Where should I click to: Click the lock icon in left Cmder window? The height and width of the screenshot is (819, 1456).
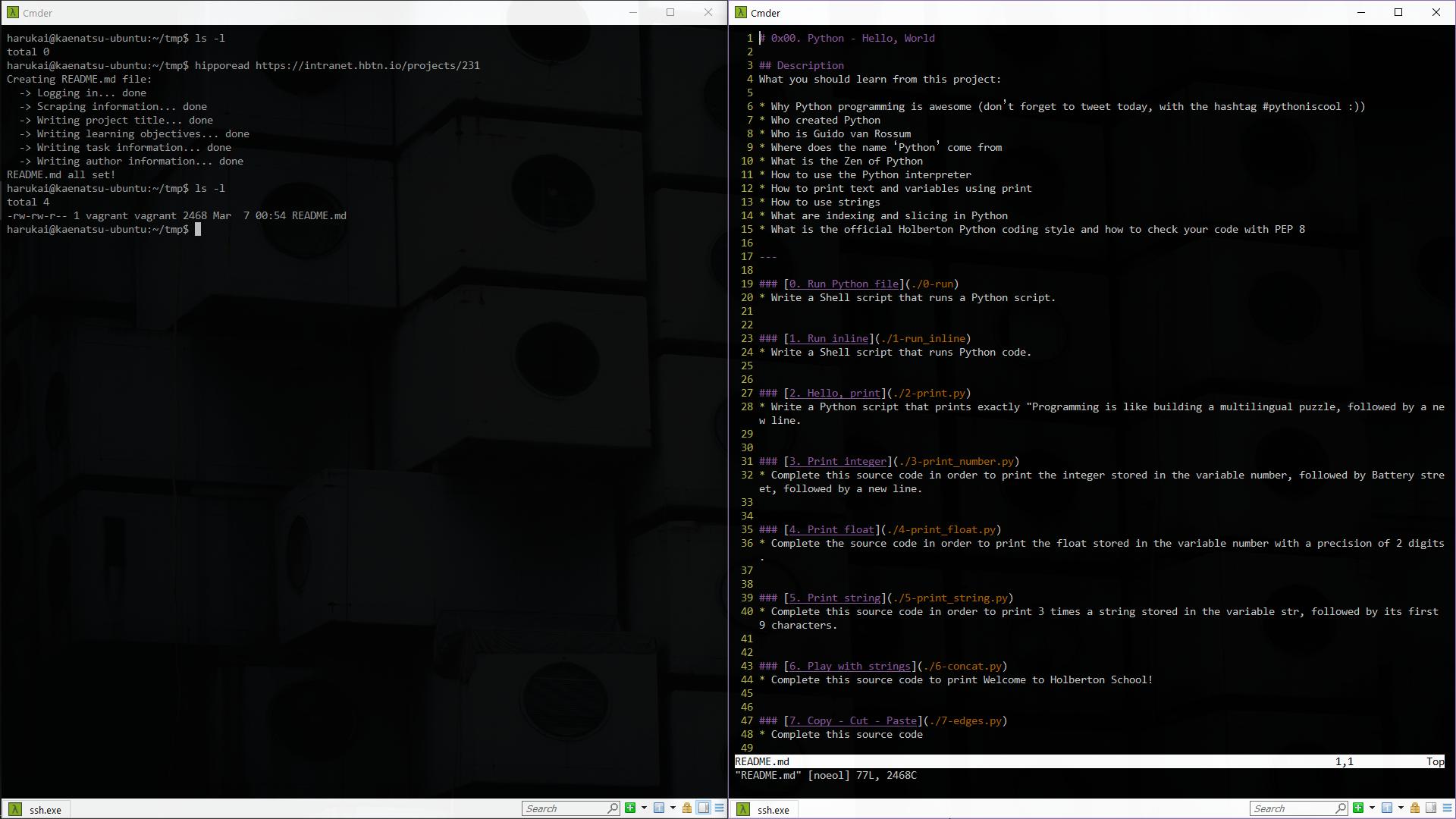[x=687, y=808]
